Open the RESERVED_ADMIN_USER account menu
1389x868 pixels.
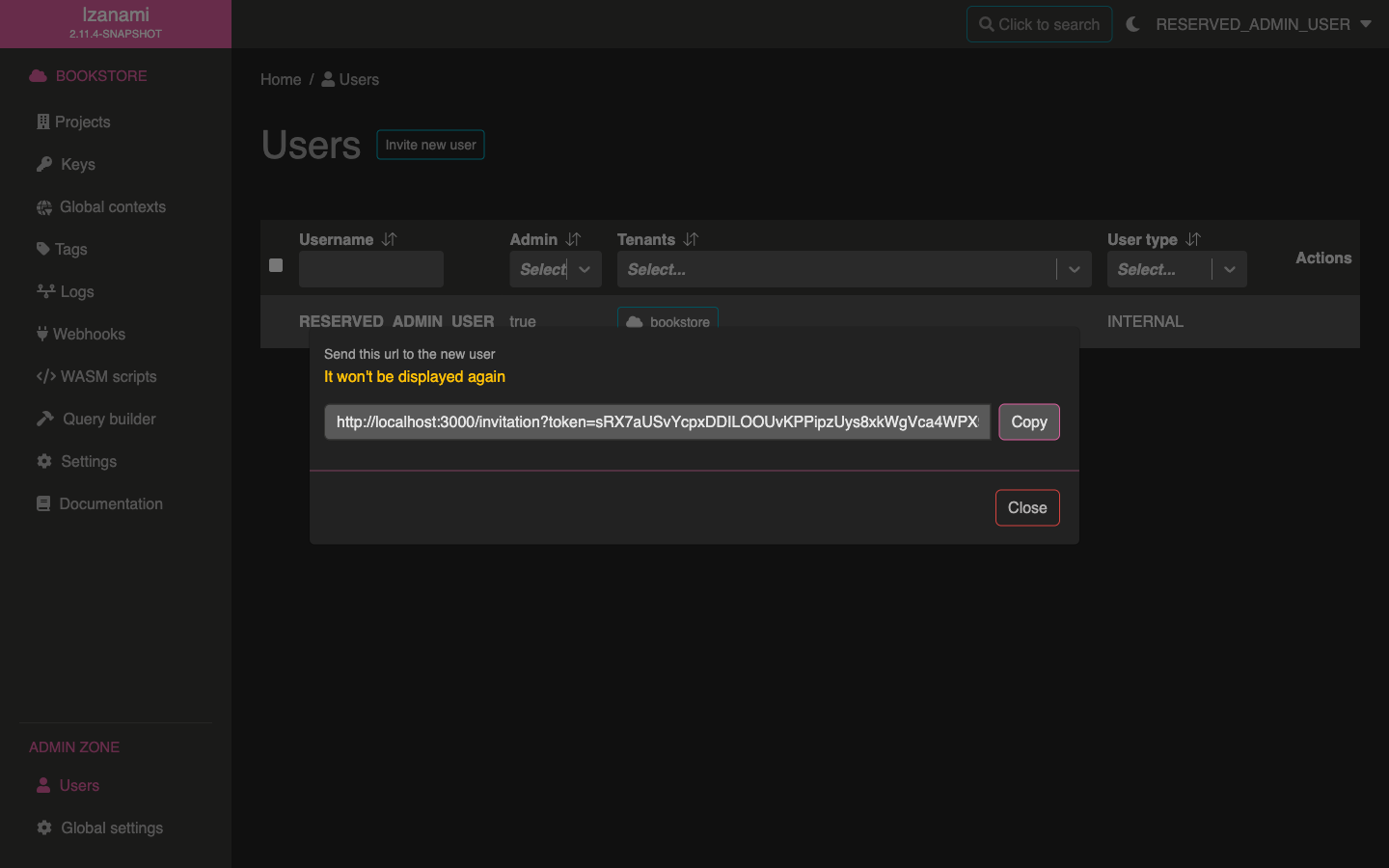click(x=1263, y=24)
